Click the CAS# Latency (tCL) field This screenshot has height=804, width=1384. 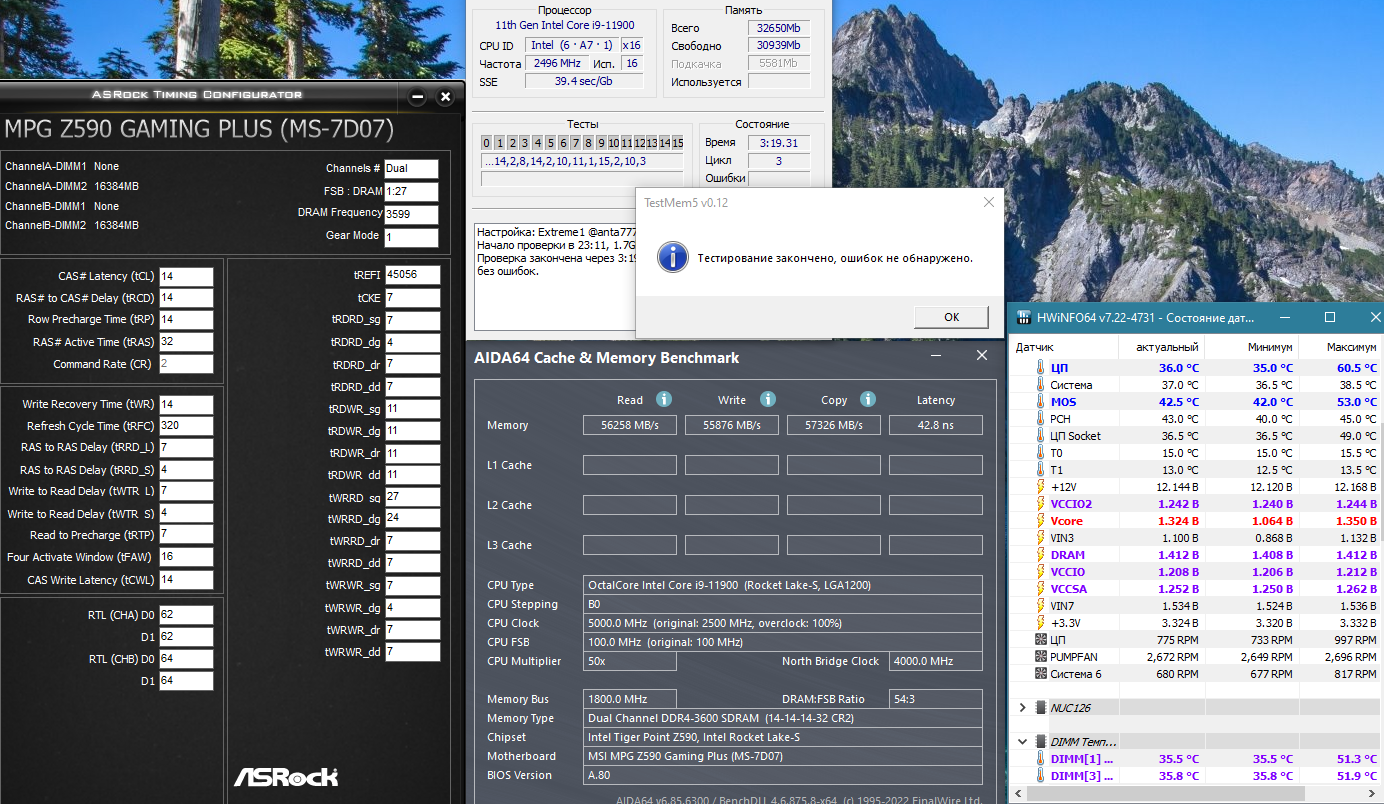(x=186, y=276)
